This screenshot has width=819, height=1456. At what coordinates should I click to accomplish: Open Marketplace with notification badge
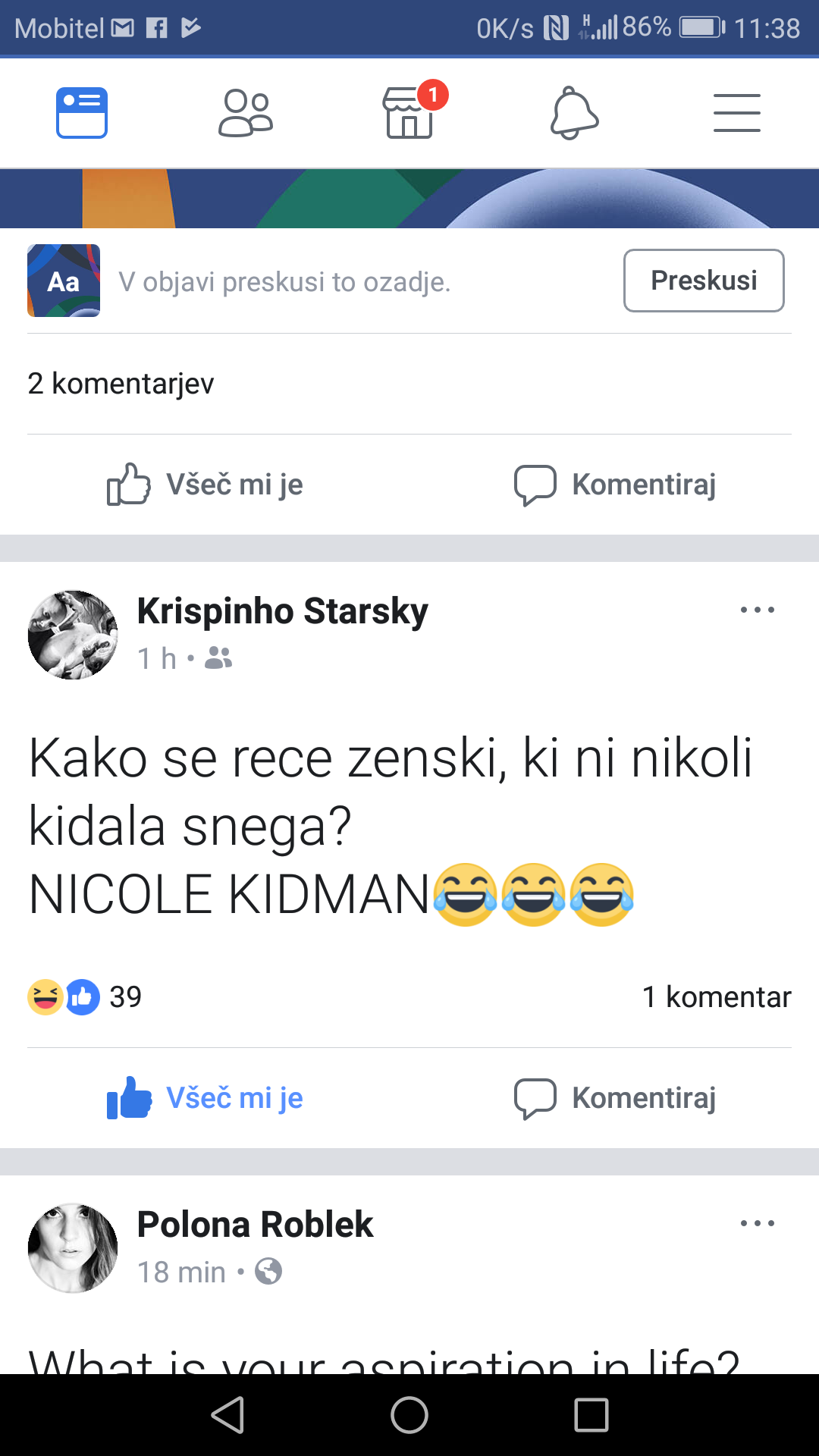pos(409,113)
